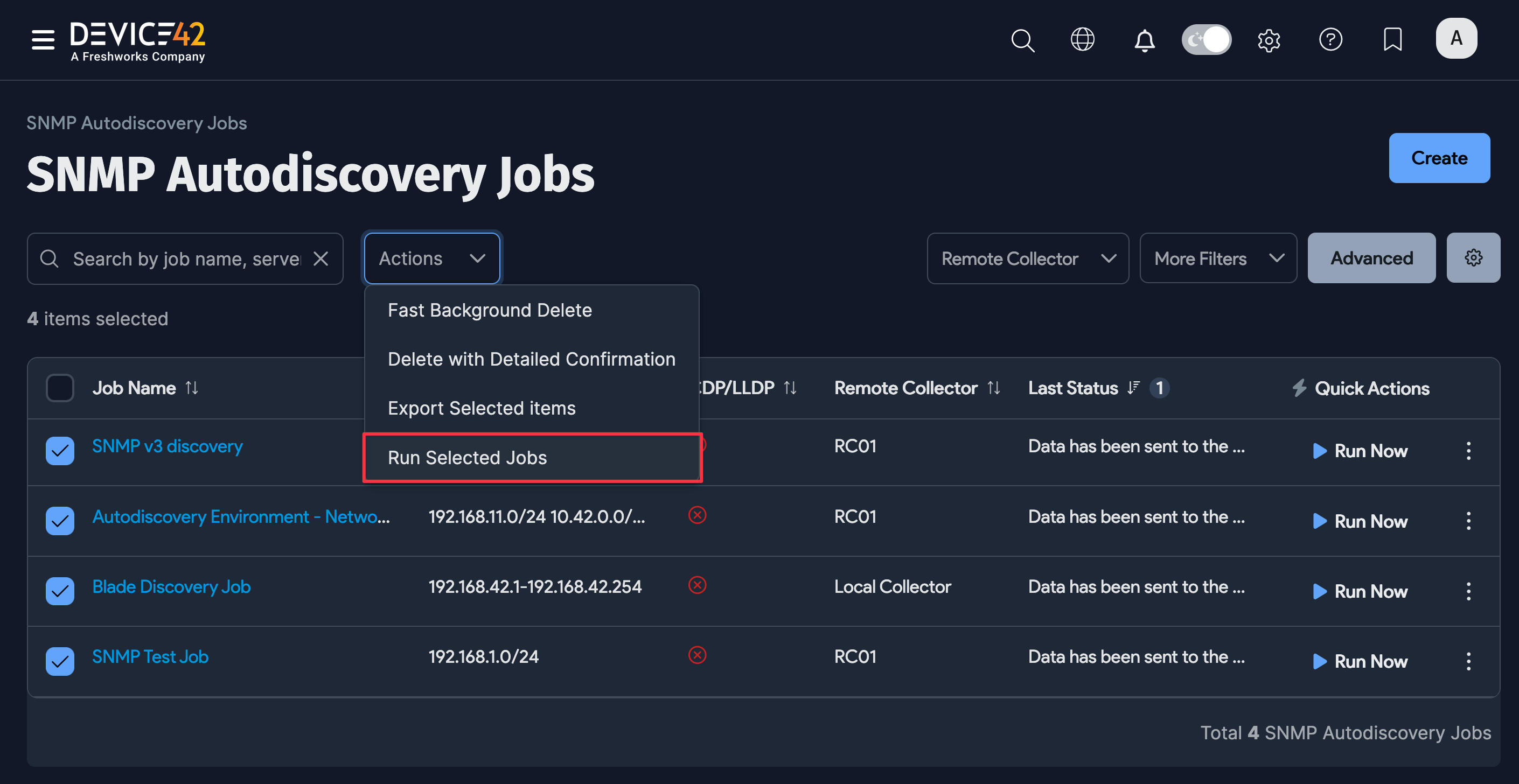Open the settings gear in top bar
The height and width of the screenshot is (784, 1519).
1269,40
